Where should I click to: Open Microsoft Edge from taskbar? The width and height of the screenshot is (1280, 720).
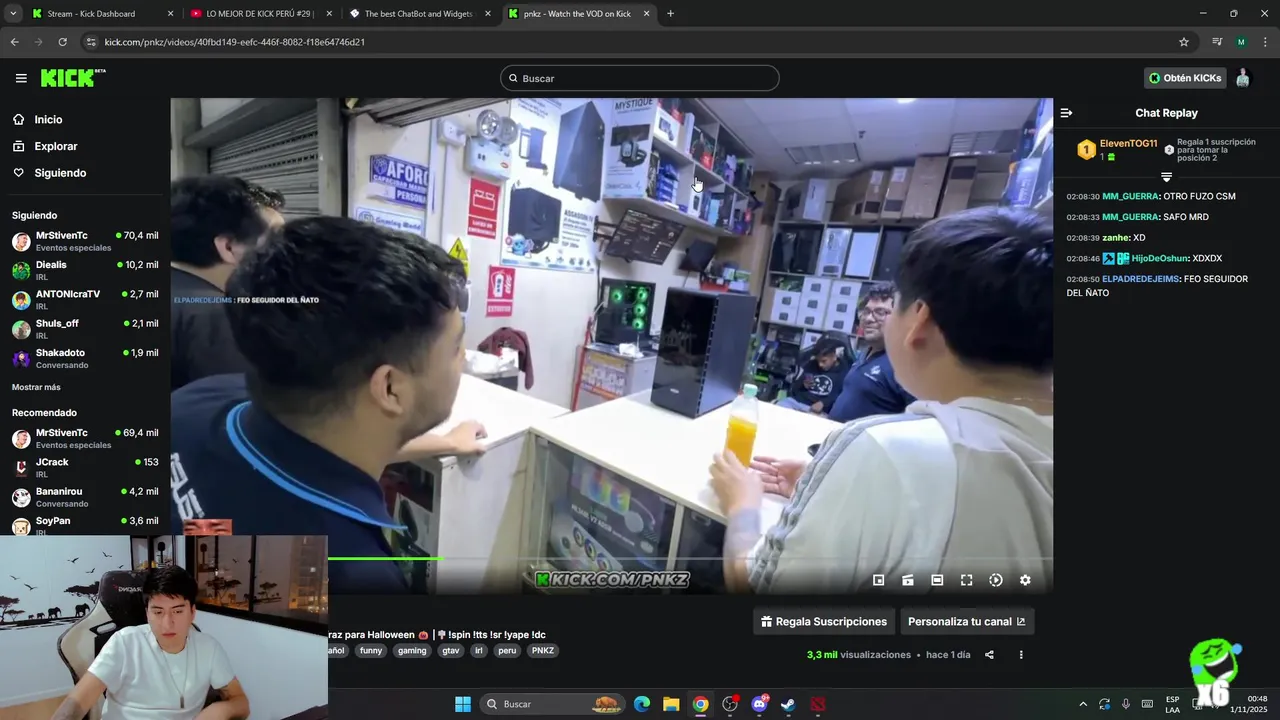pyautogui.click(x=642, y=704)
